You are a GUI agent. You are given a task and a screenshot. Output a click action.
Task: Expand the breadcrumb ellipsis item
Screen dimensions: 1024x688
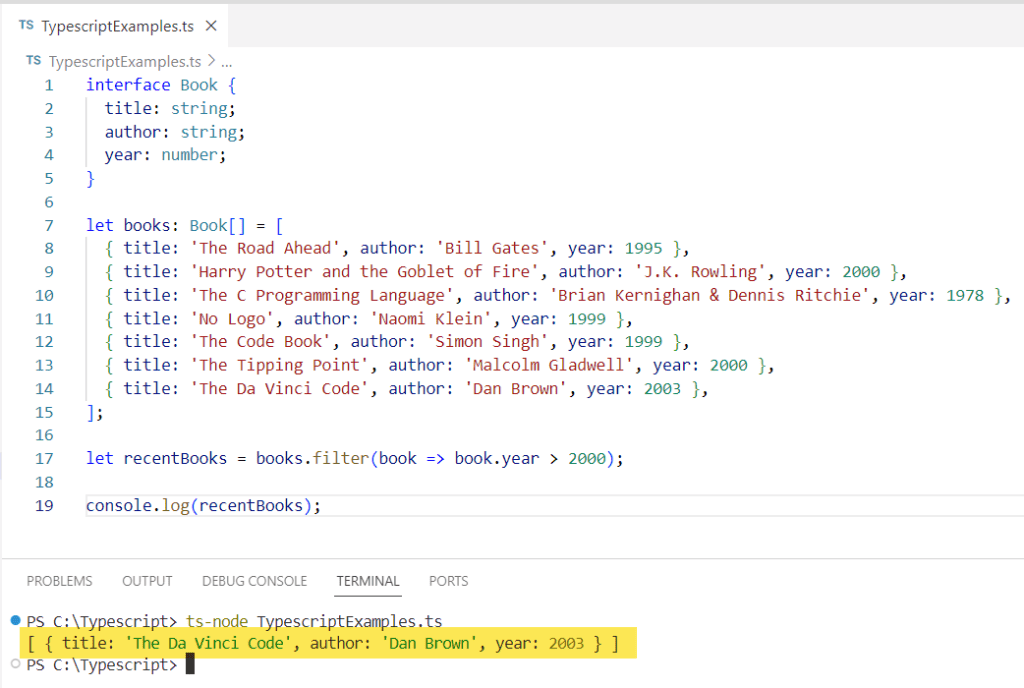click(227, 63)
